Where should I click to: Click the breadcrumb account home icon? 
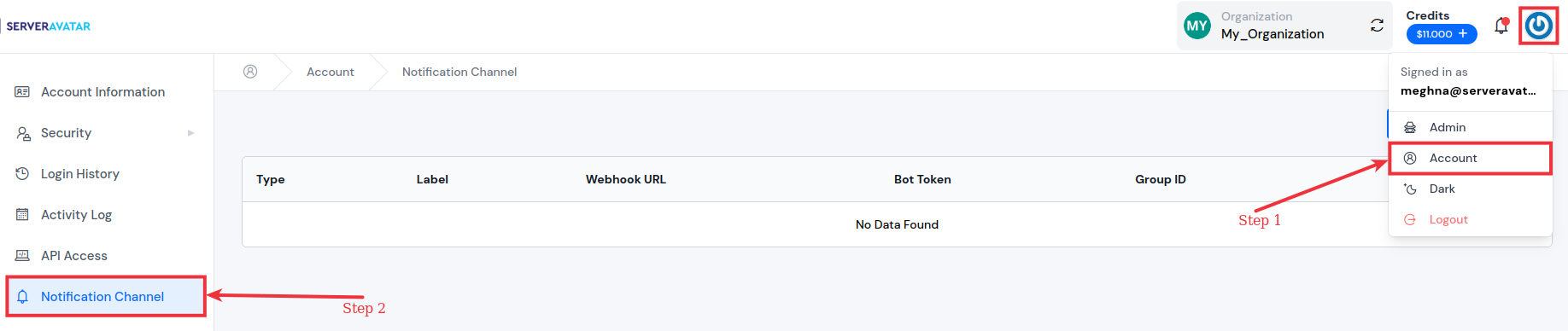pos(250,72)
